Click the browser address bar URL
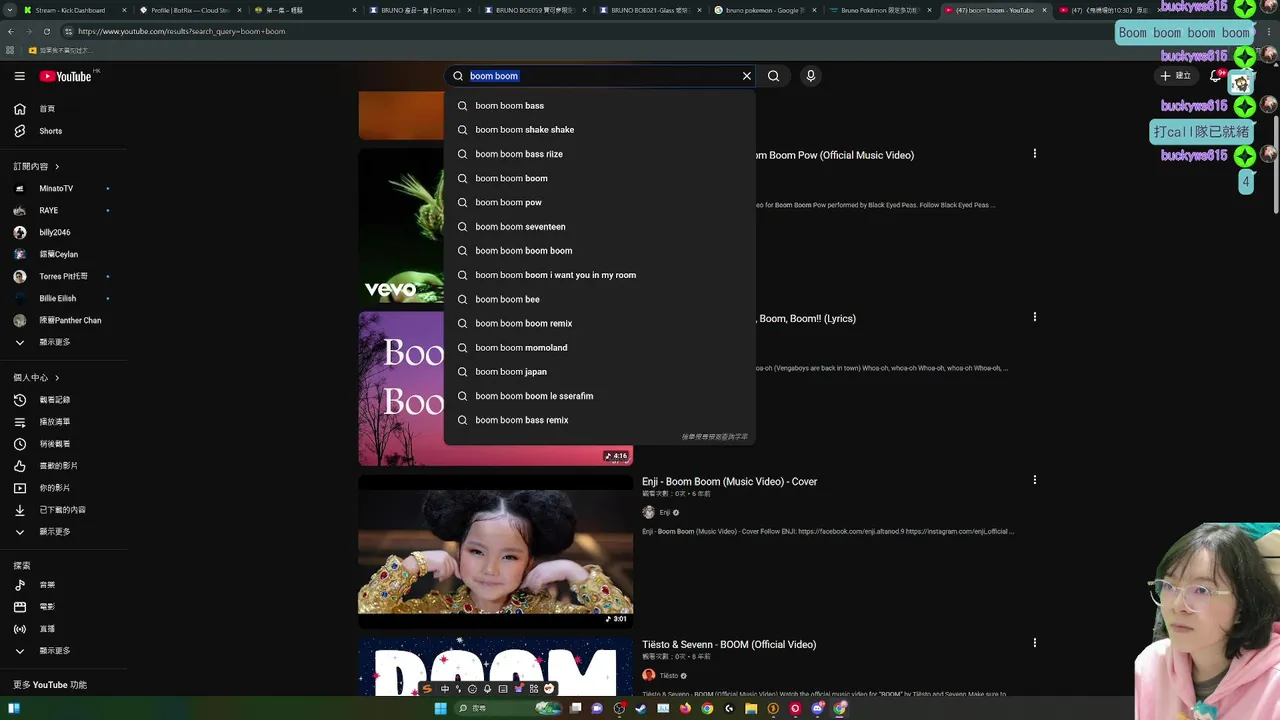The height and width of the screenshot is (720, 1280). point(181,31)
